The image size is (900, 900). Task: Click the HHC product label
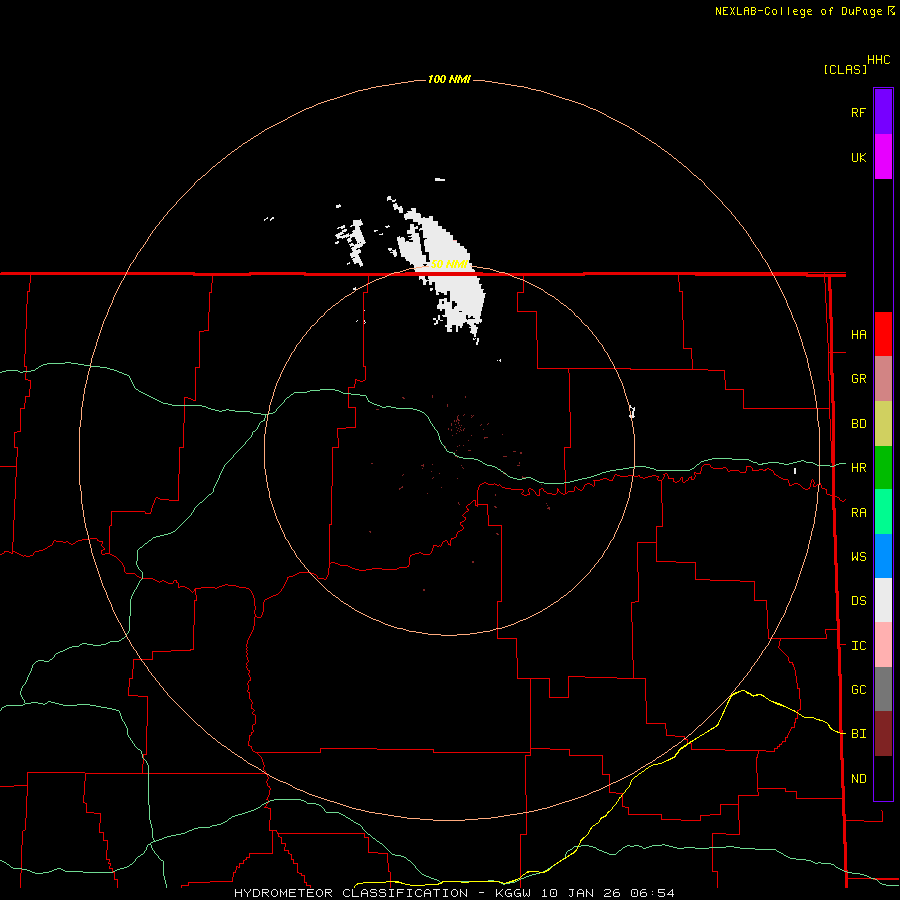[878, 60]
